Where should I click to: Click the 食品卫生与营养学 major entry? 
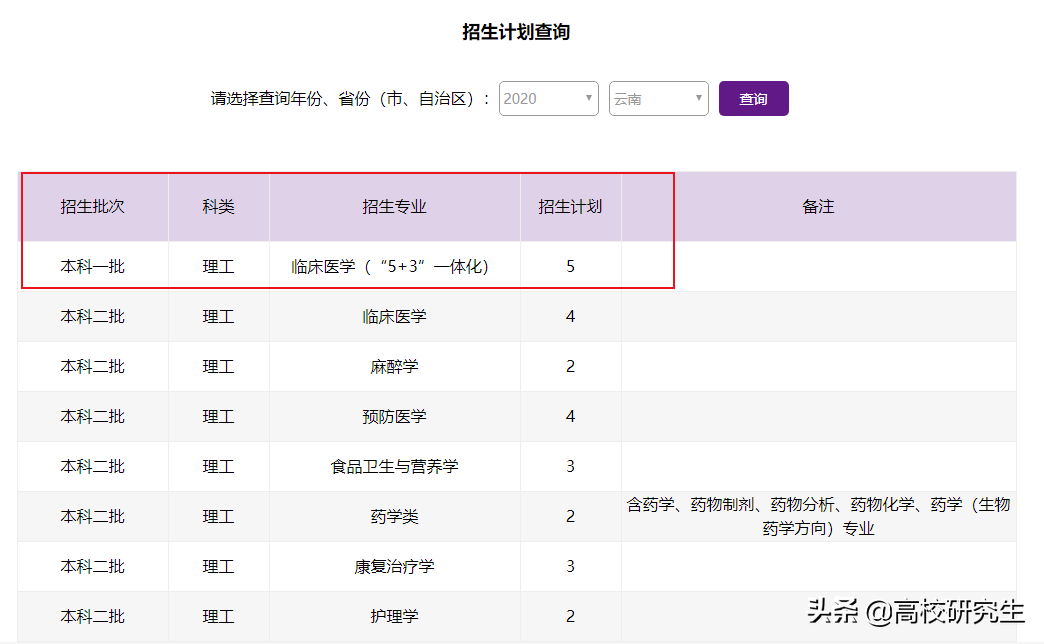[x=394, y=466]
